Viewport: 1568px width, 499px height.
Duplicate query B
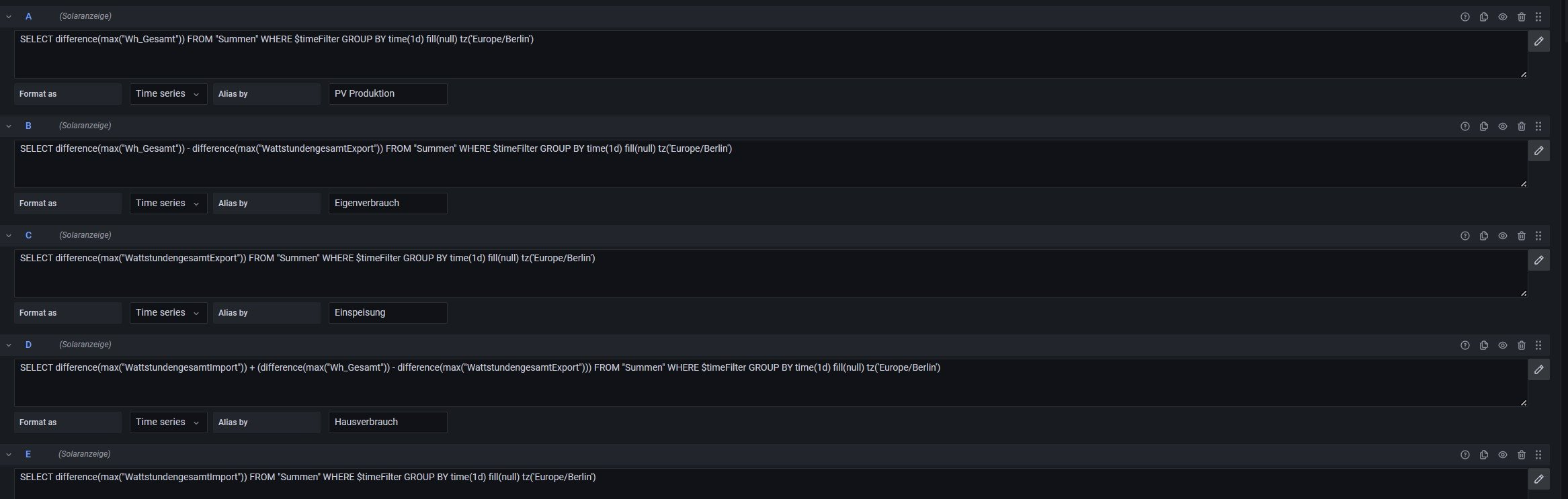(x=1484, y=126)
